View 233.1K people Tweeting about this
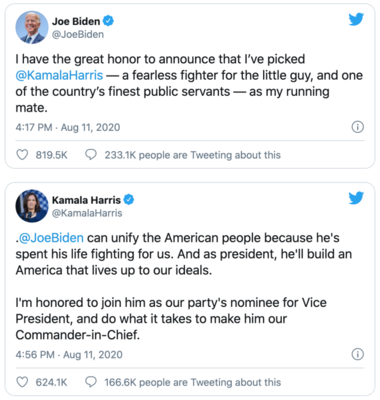This screenshot has height=400, width=380. (x=193, y=155)
